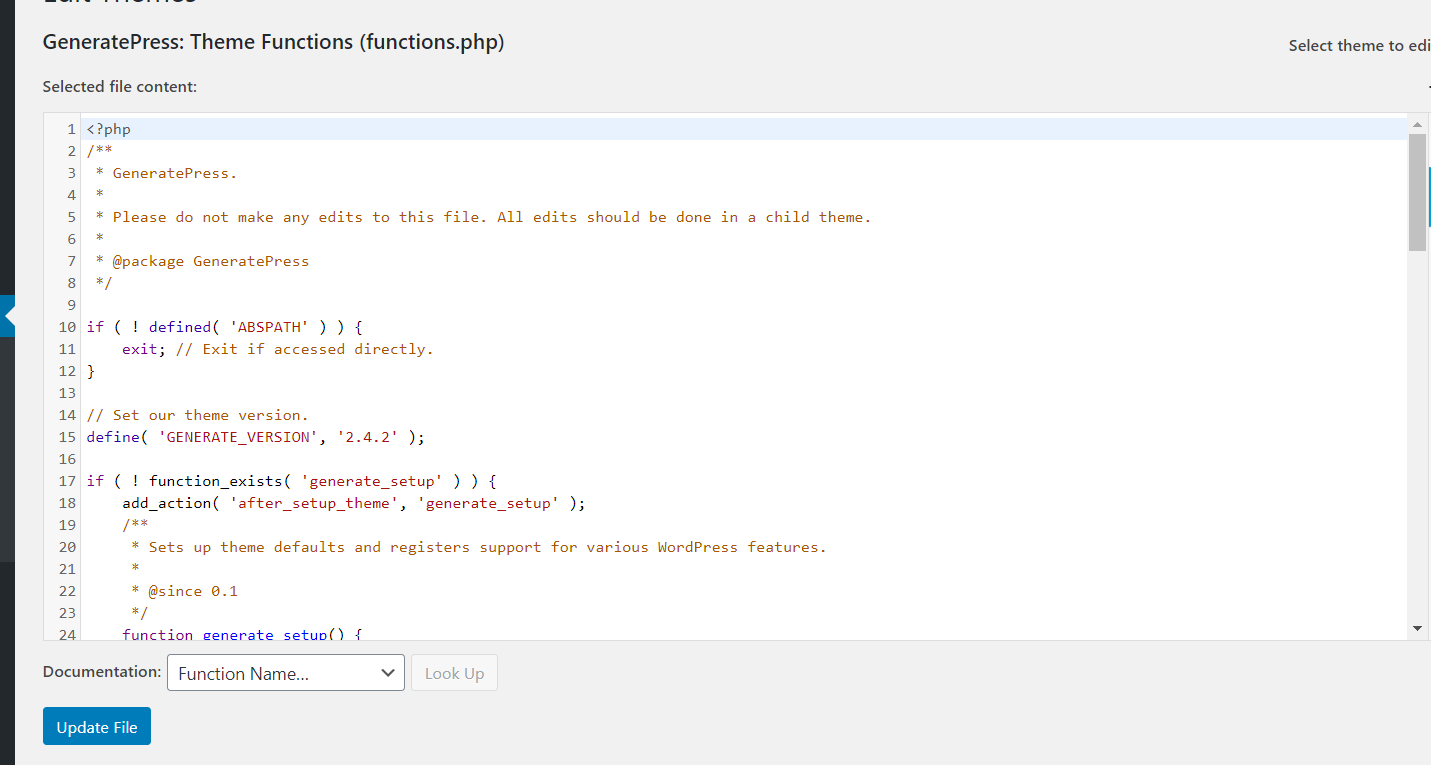This screenshot has width=1431, height=765.
Task: Click the function_exists 'generate_setup' line
Action: [x=292, y=481]
